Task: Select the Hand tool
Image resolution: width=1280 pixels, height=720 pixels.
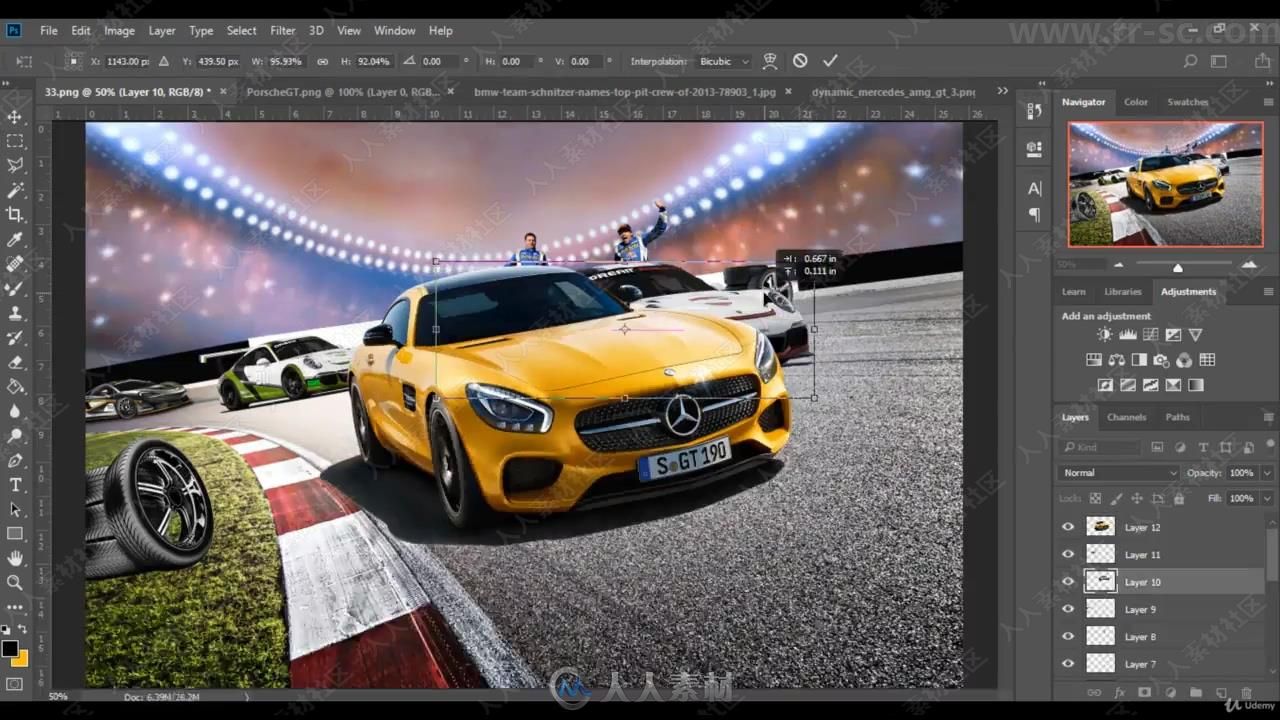Action: pos(15,557)
